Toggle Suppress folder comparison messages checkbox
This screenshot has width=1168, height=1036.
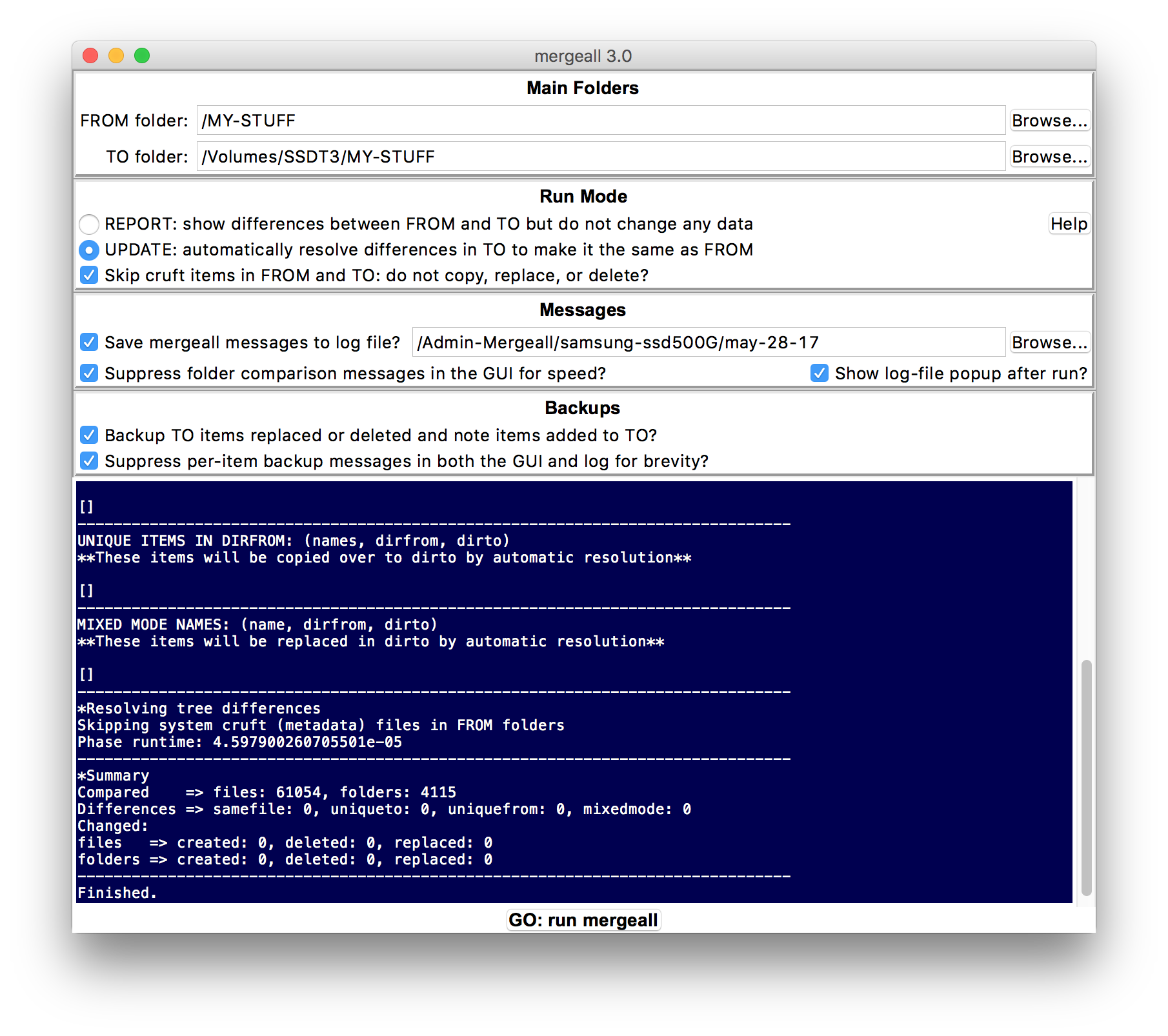tap(89, 374)
